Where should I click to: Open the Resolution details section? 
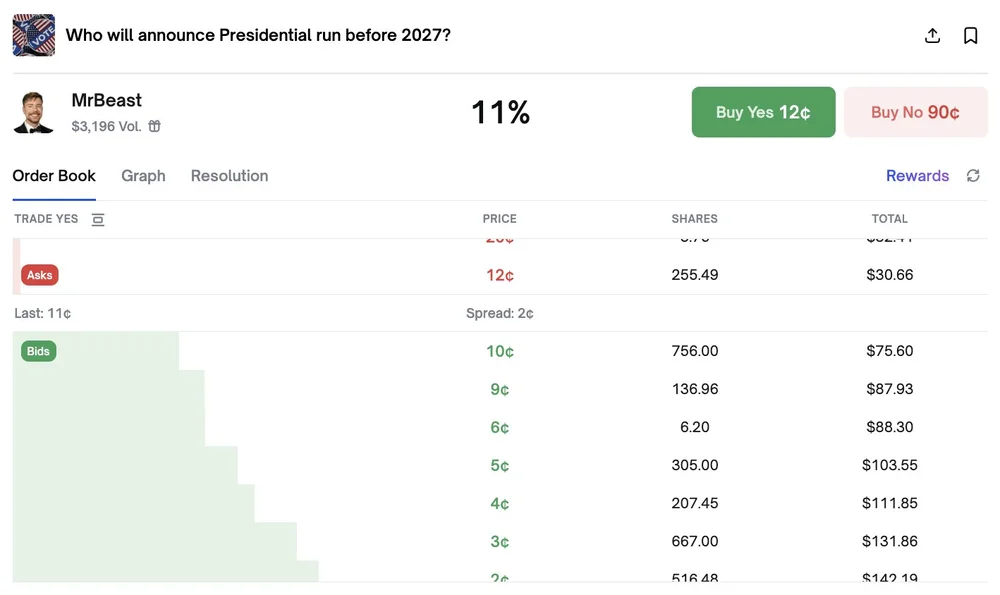coord(229,175)
